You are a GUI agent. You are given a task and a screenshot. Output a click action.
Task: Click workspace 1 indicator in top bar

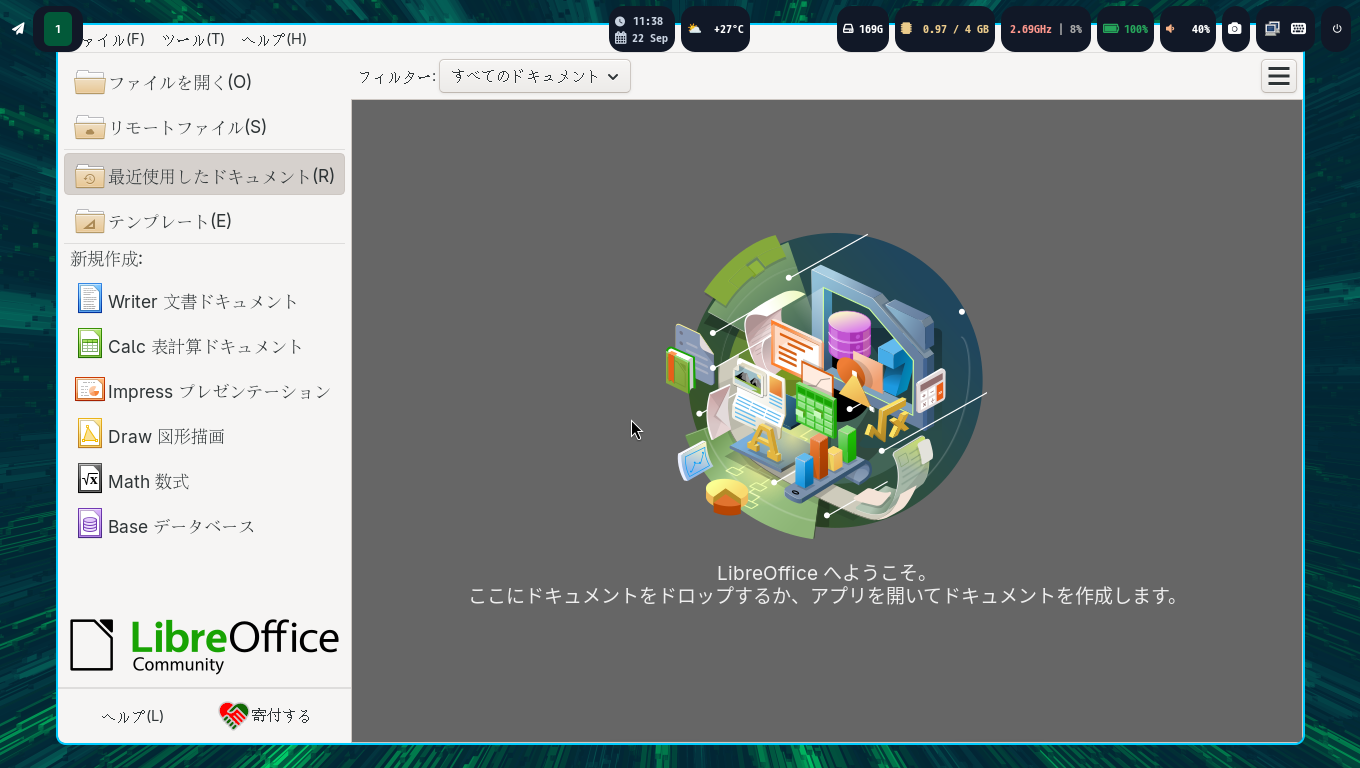coord(57,29)
